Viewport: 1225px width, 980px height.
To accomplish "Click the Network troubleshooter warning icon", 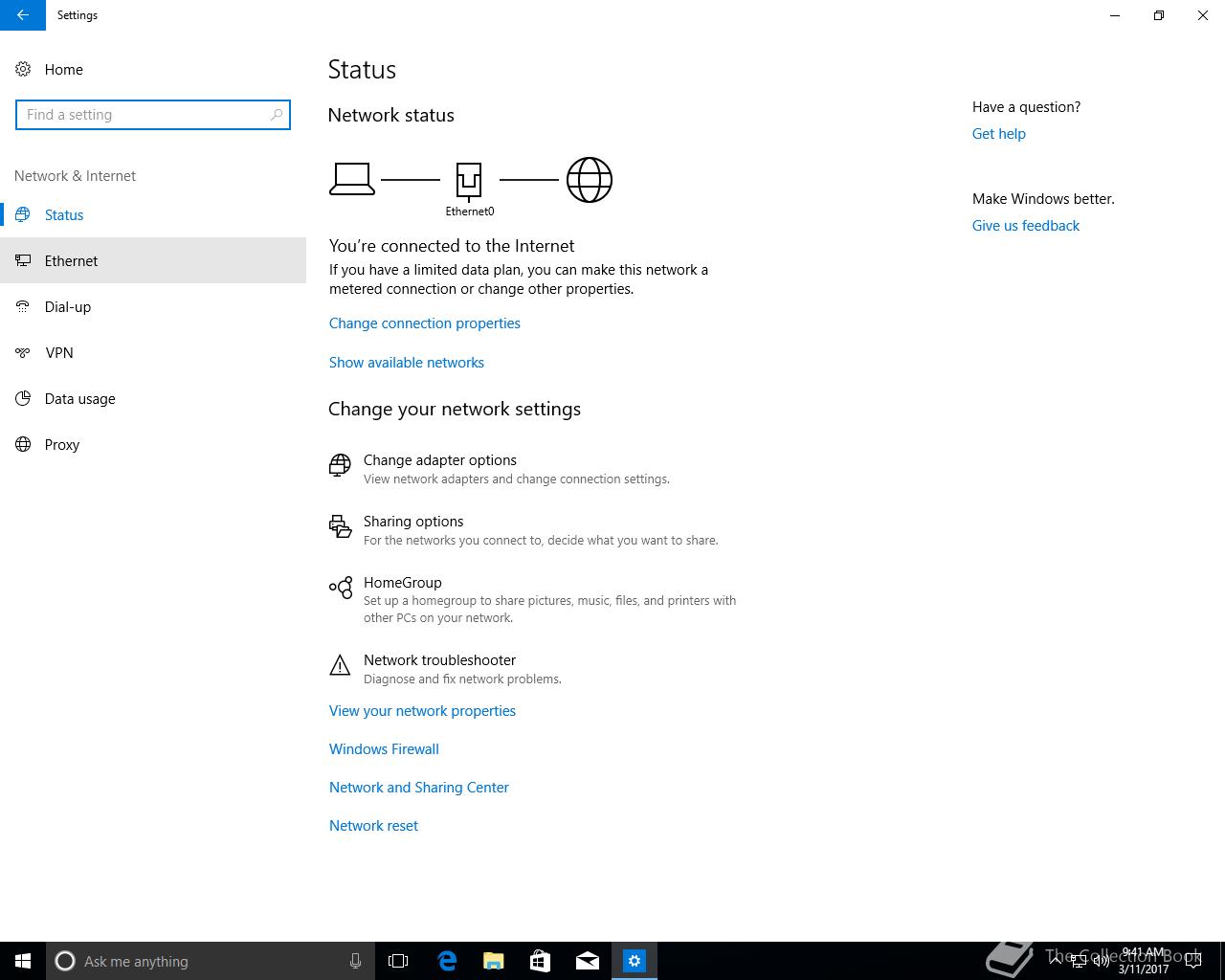I will coord(340,665).
